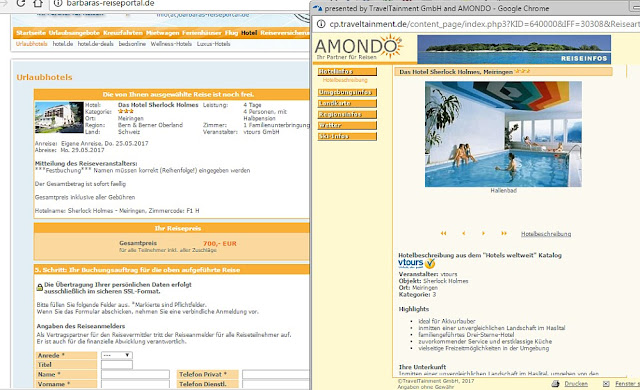Show next hotel image arrow
Screen dimensions: 640x390
pos(483,233)
